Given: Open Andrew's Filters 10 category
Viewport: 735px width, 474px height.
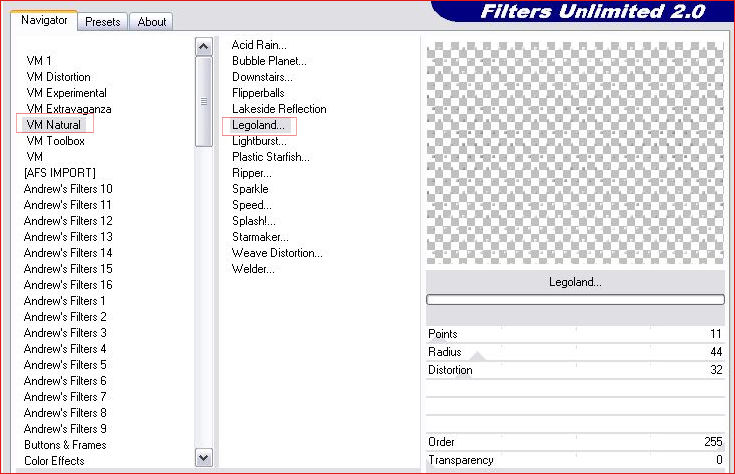Looking at the screenshot, I should click(68, 189).
